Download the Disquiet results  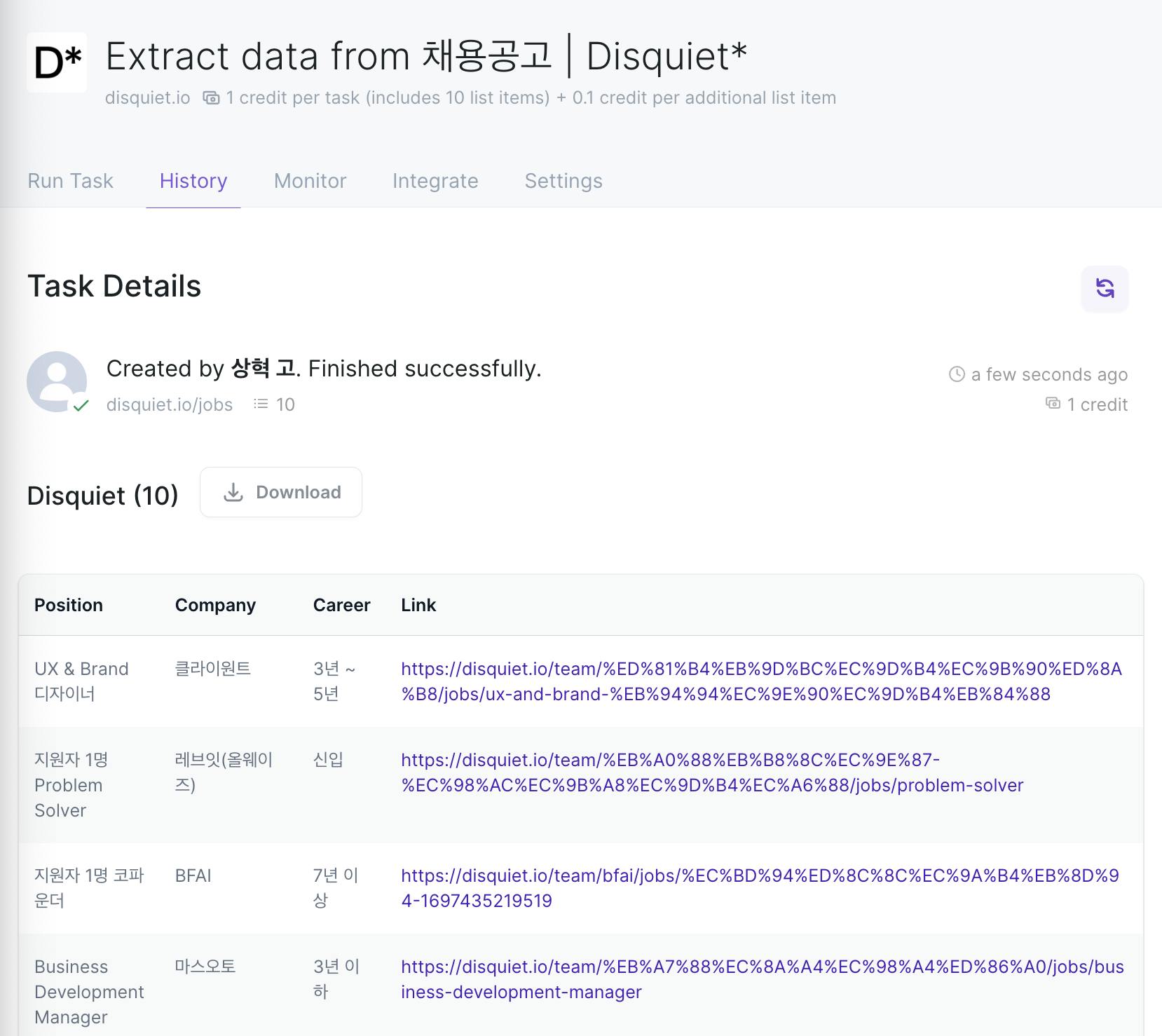pos(281,492)
